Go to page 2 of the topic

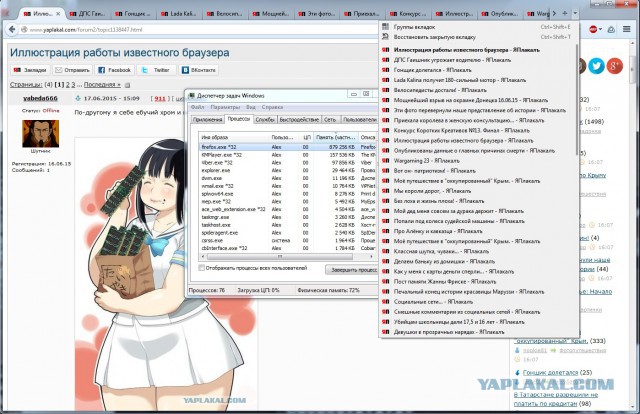(x=68, y=85)
